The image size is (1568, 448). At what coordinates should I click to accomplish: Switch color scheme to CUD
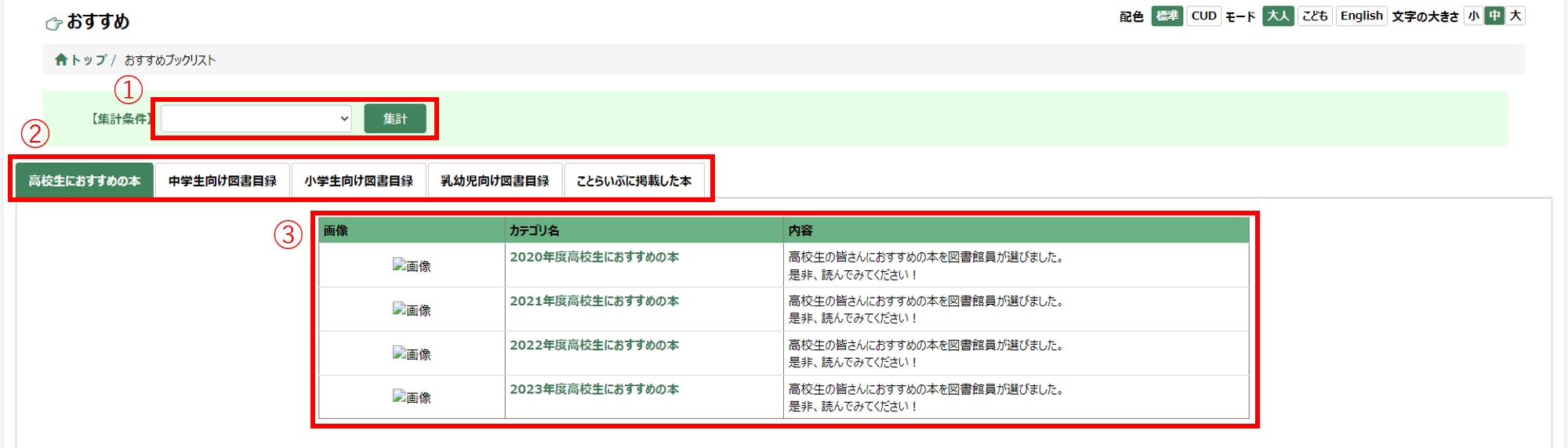[1203, 16]
